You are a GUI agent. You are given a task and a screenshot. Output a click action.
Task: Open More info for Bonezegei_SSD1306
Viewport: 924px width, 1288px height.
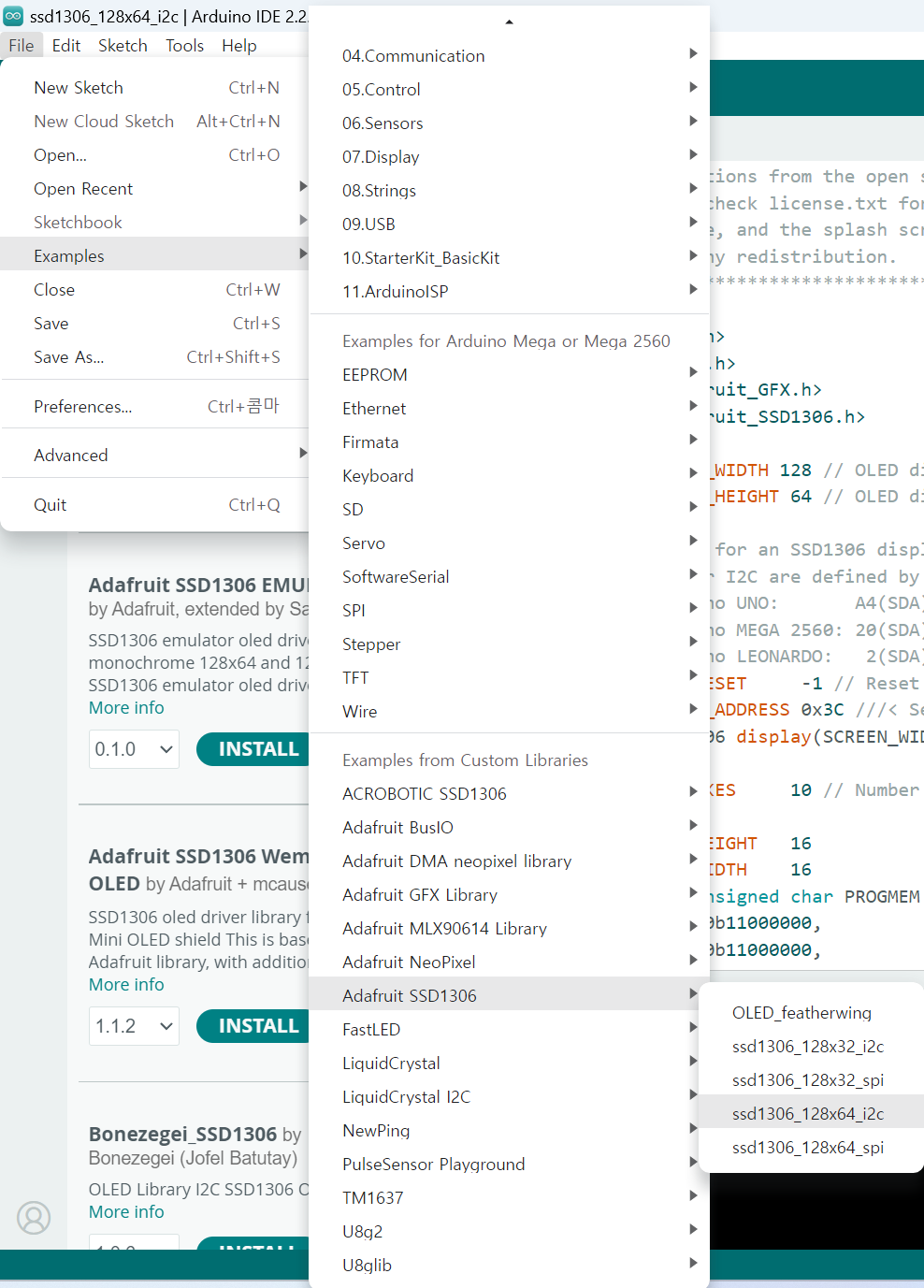pos(126,1211)
